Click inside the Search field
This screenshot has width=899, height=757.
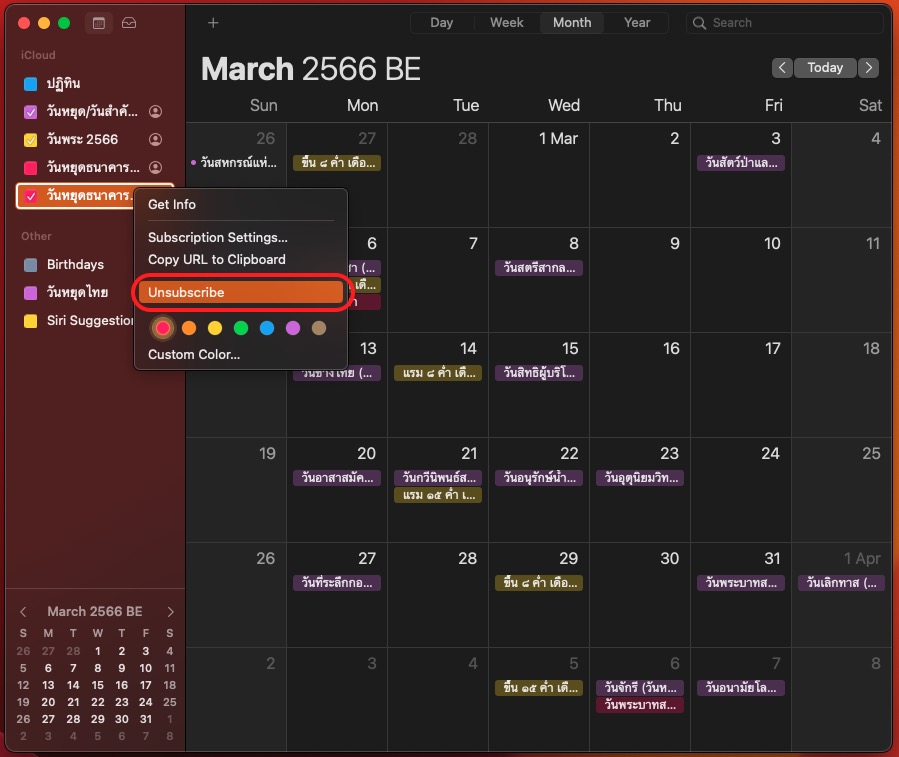[790, 23]
